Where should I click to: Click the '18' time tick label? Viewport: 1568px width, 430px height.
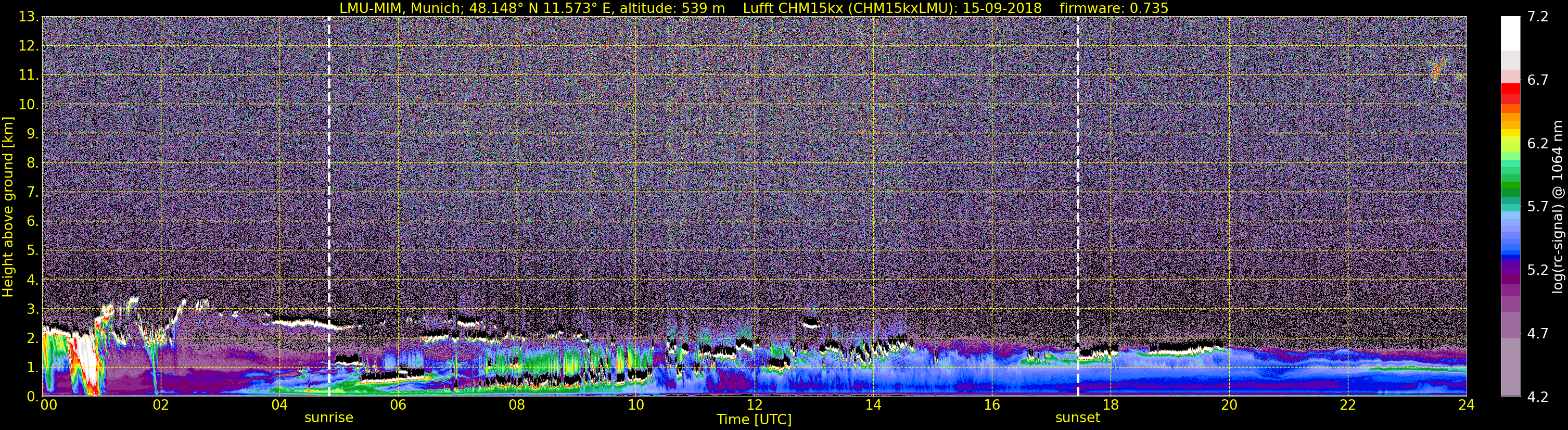[x=1110, y=405]
